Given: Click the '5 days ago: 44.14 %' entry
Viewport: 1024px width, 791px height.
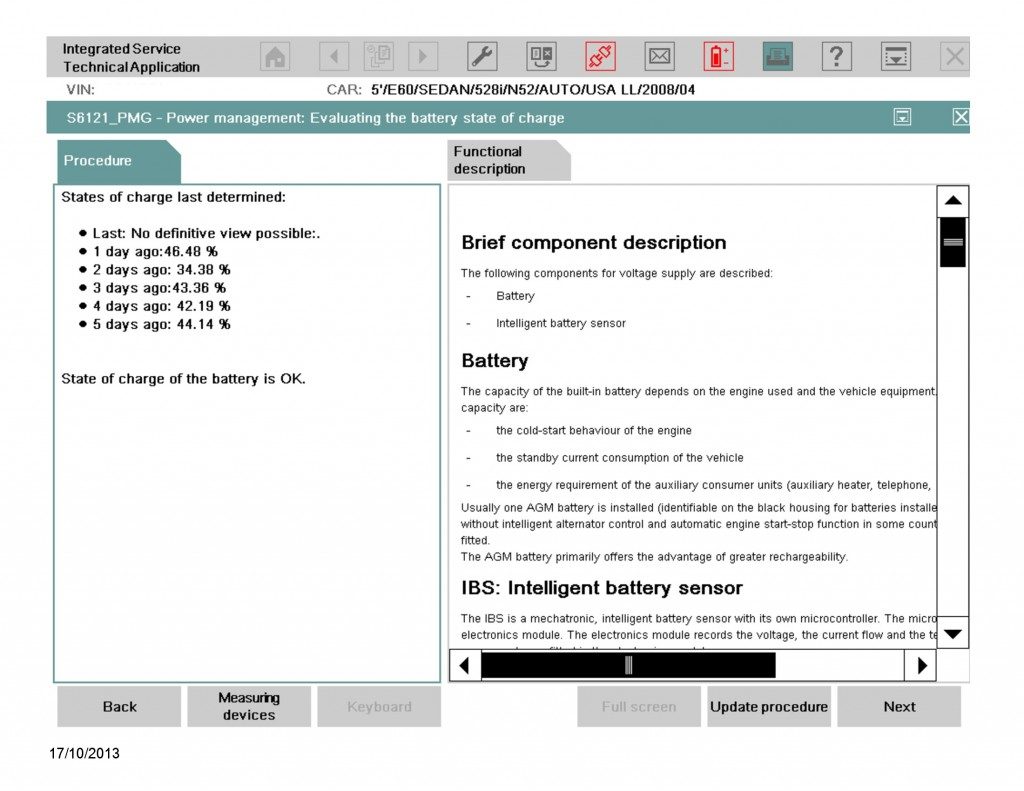Looking at the screenshot, I should click(161, 325).
